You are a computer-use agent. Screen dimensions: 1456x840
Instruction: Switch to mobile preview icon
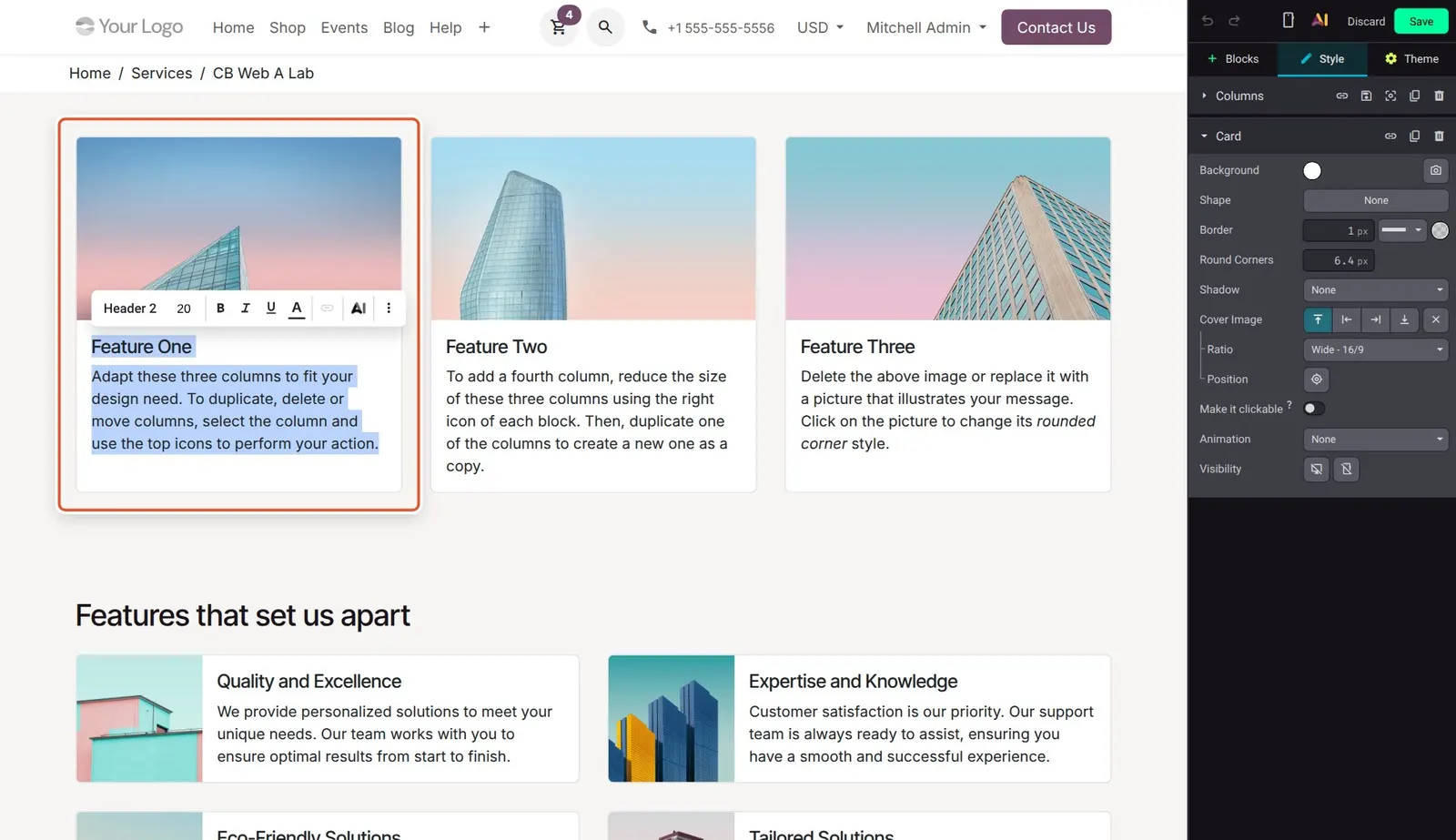coord(1288,20)
